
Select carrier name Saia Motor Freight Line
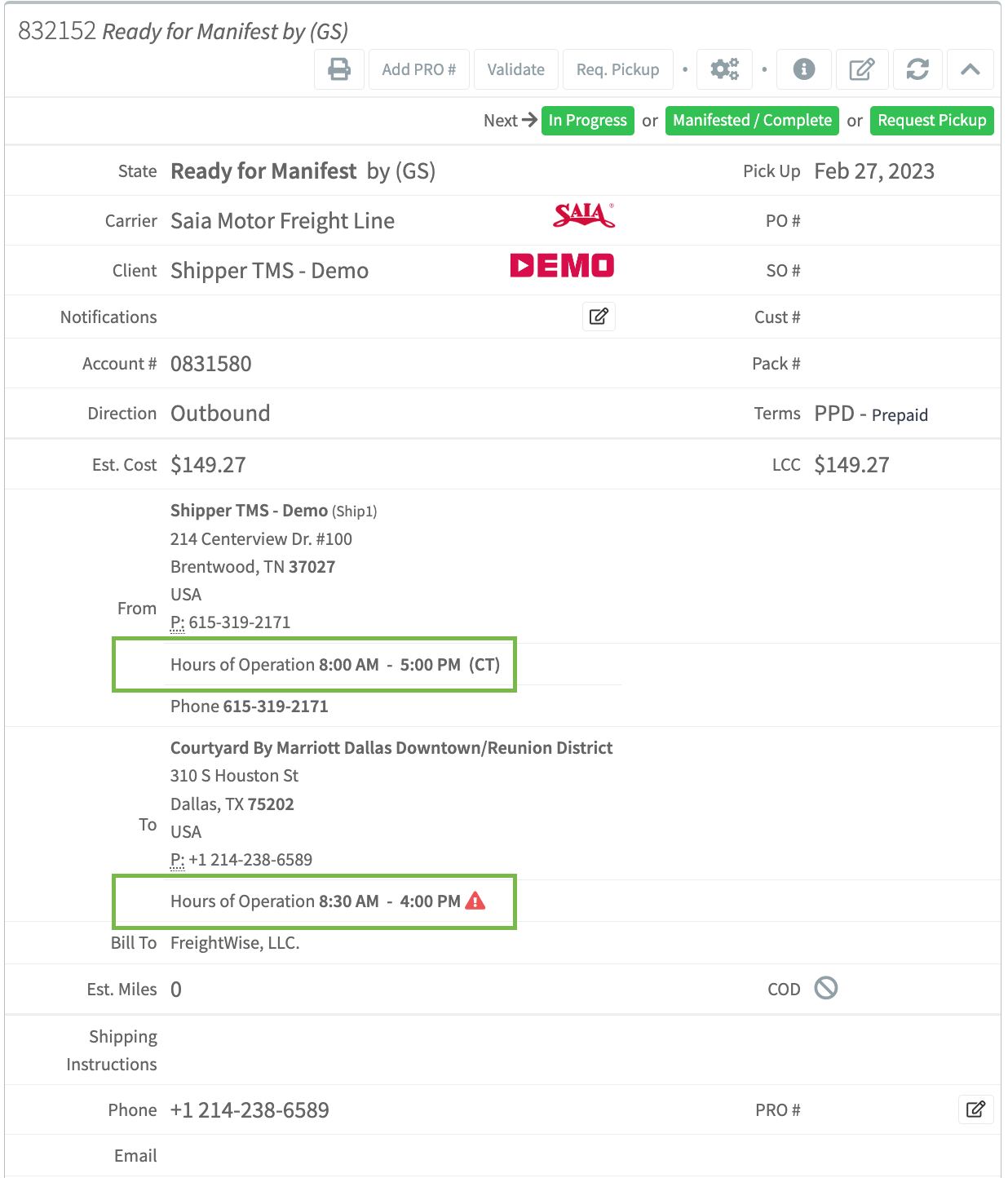click(x=282, y=221)
